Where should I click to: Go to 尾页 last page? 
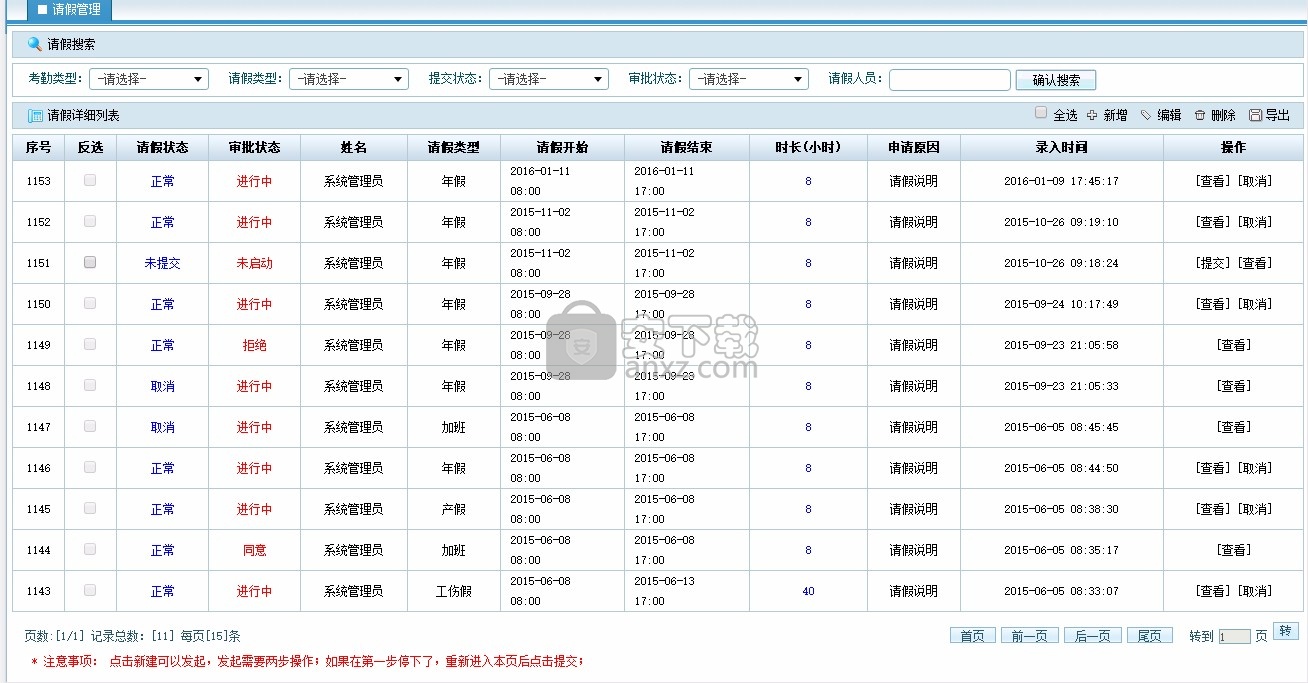(1150, 636)
